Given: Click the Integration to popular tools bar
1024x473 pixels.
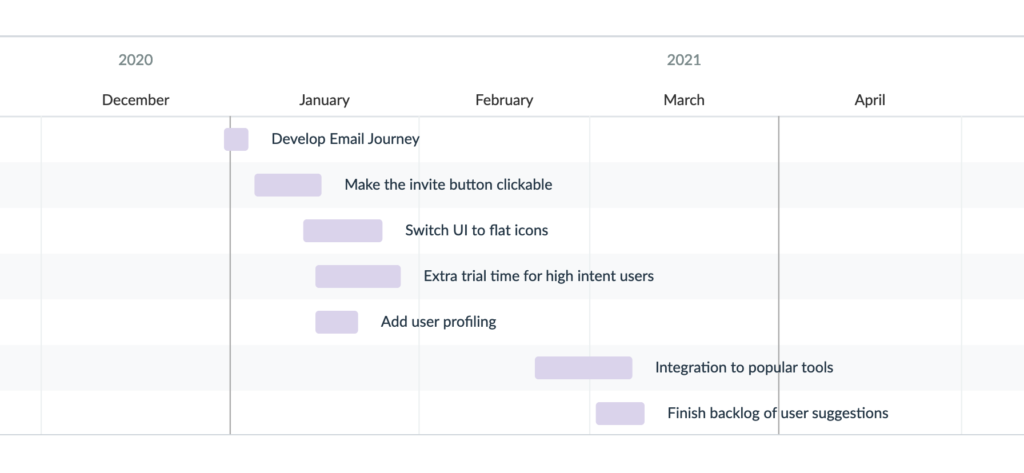Looking at the screenshot, I should [x=584, y=368].
